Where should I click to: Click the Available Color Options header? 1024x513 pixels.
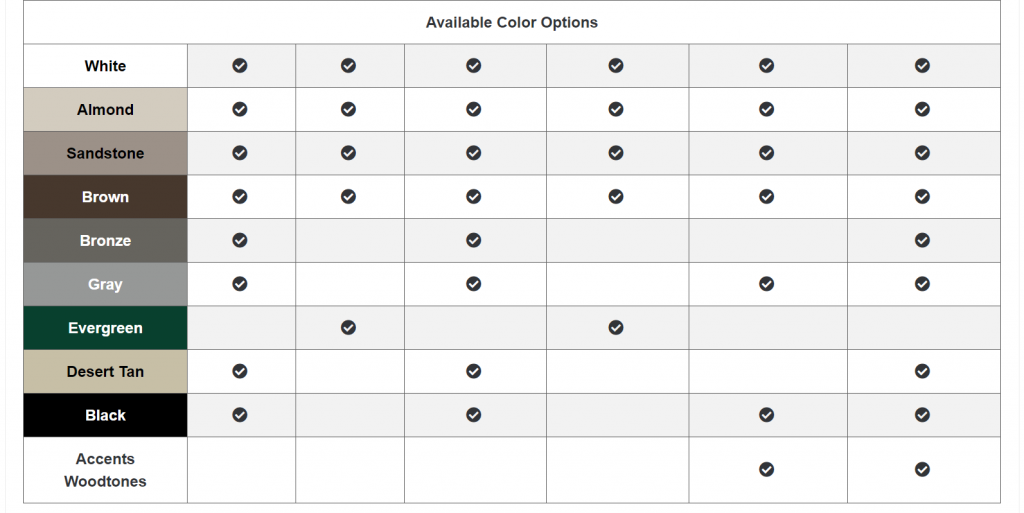pos(511,22)
